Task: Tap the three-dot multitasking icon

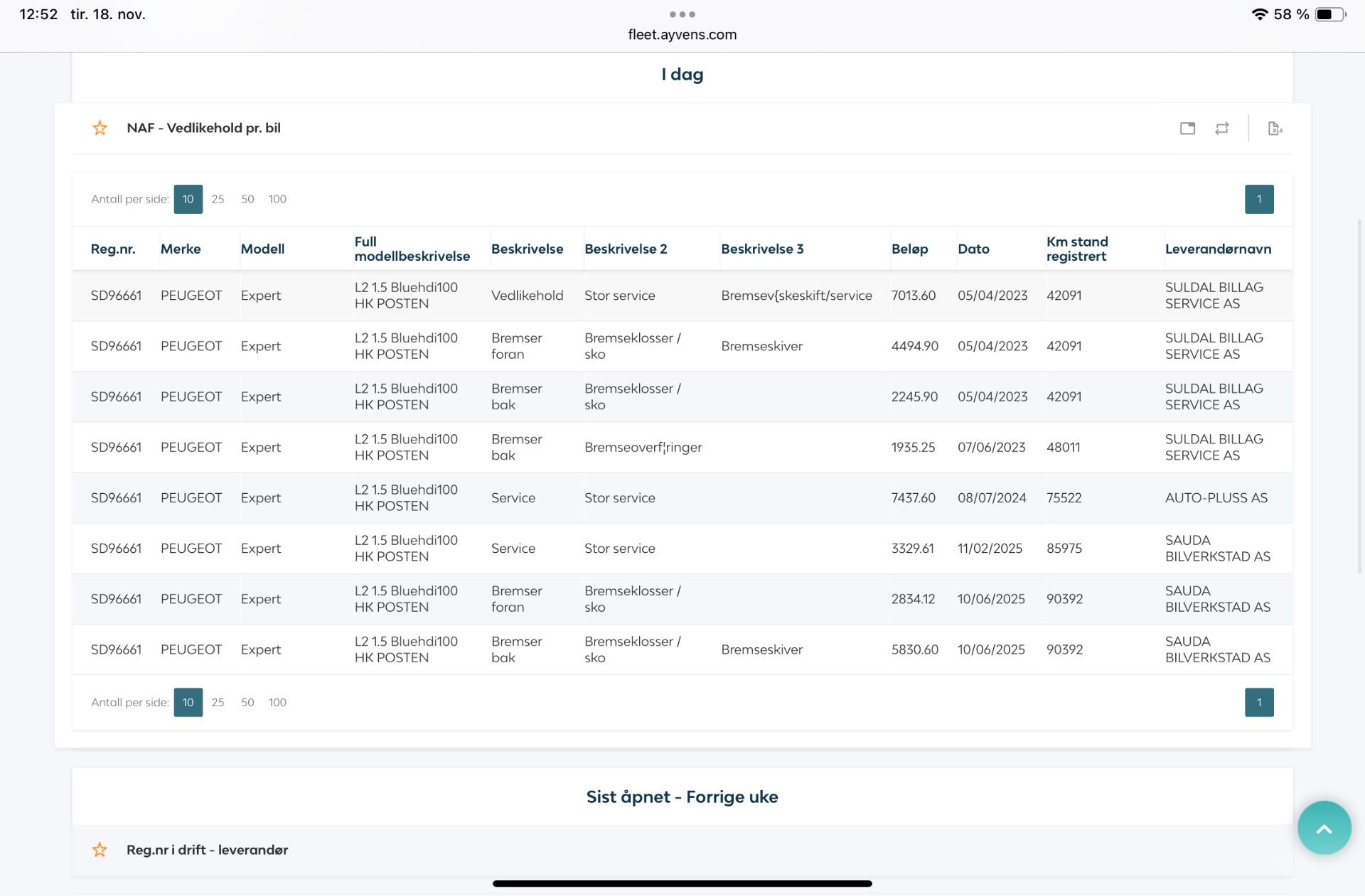Action: click(x=682, y=14)
